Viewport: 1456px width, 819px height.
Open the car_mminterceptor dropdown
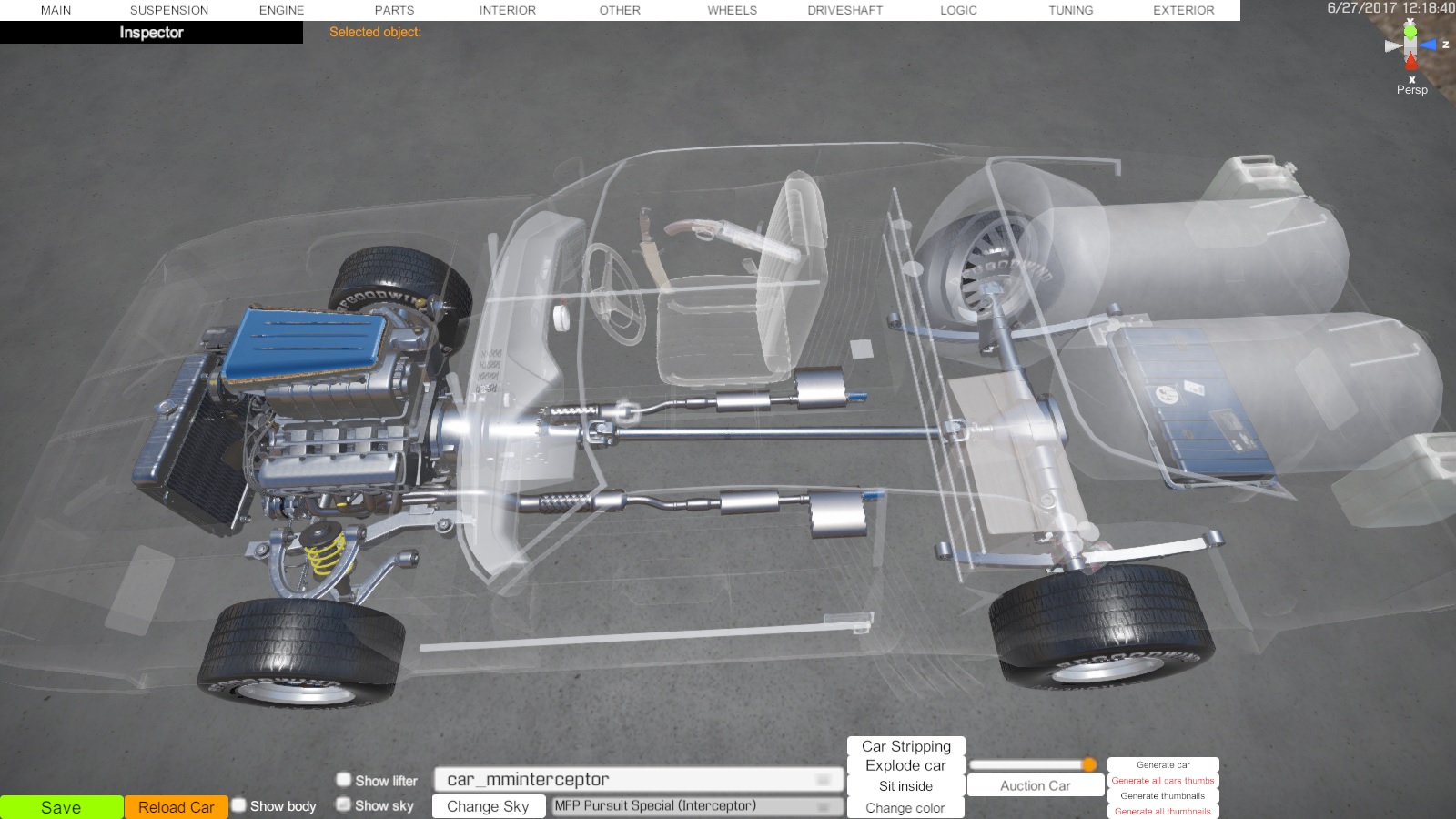coord(637,780)
